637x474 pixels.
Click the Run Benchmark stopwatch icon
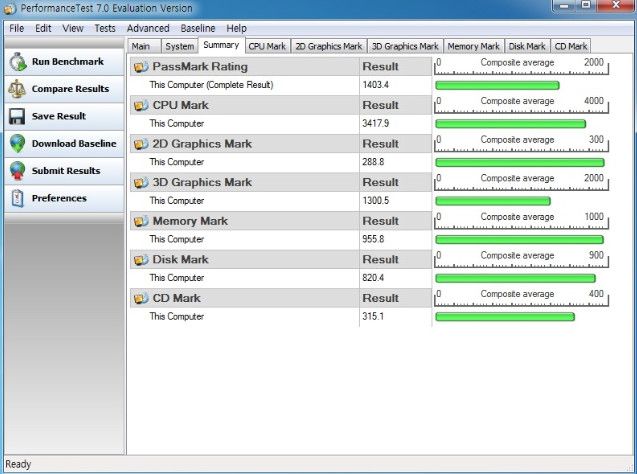tap(18, 62)
